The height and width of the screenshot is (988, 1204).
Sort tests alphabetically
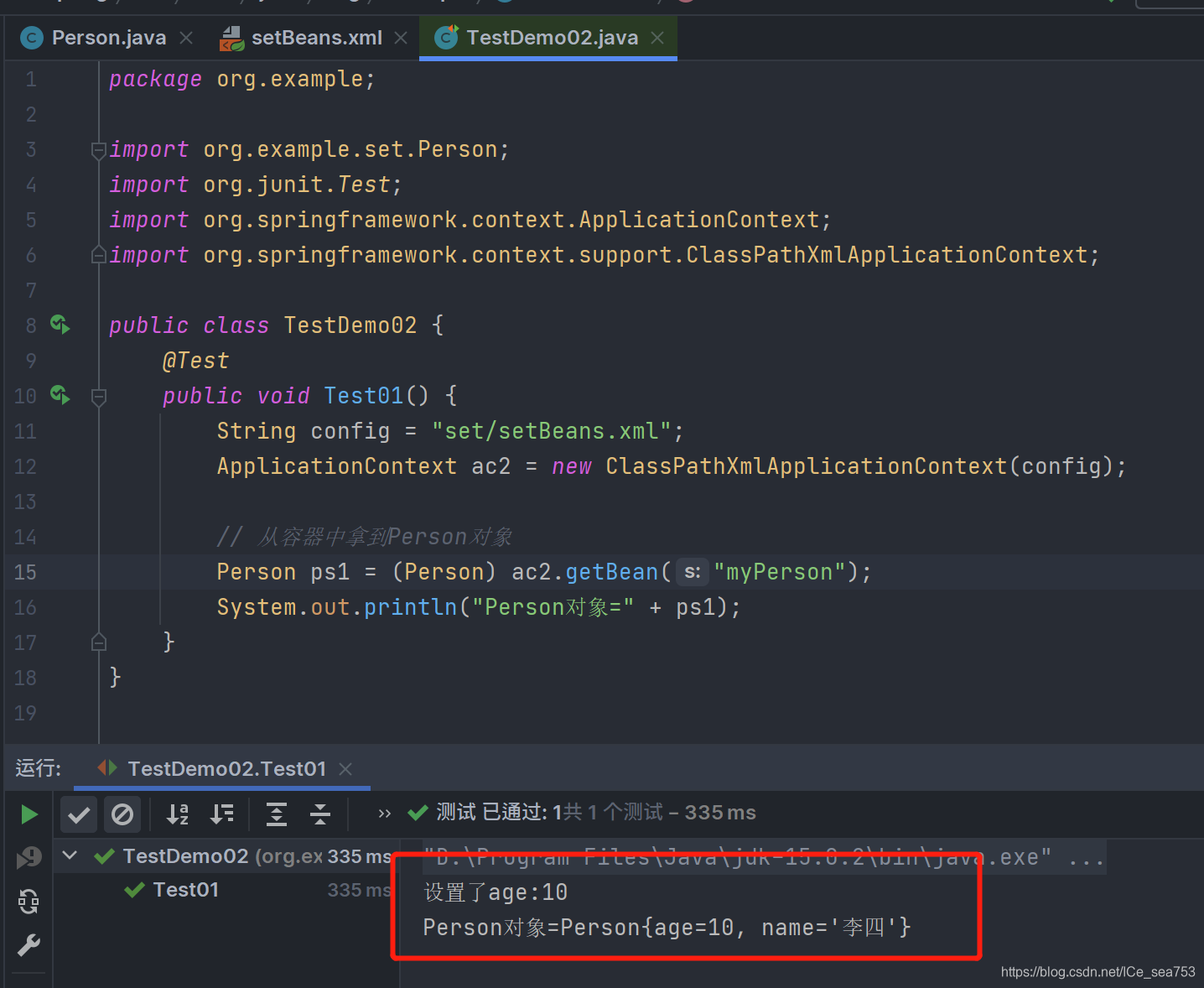tap(178, 814)
